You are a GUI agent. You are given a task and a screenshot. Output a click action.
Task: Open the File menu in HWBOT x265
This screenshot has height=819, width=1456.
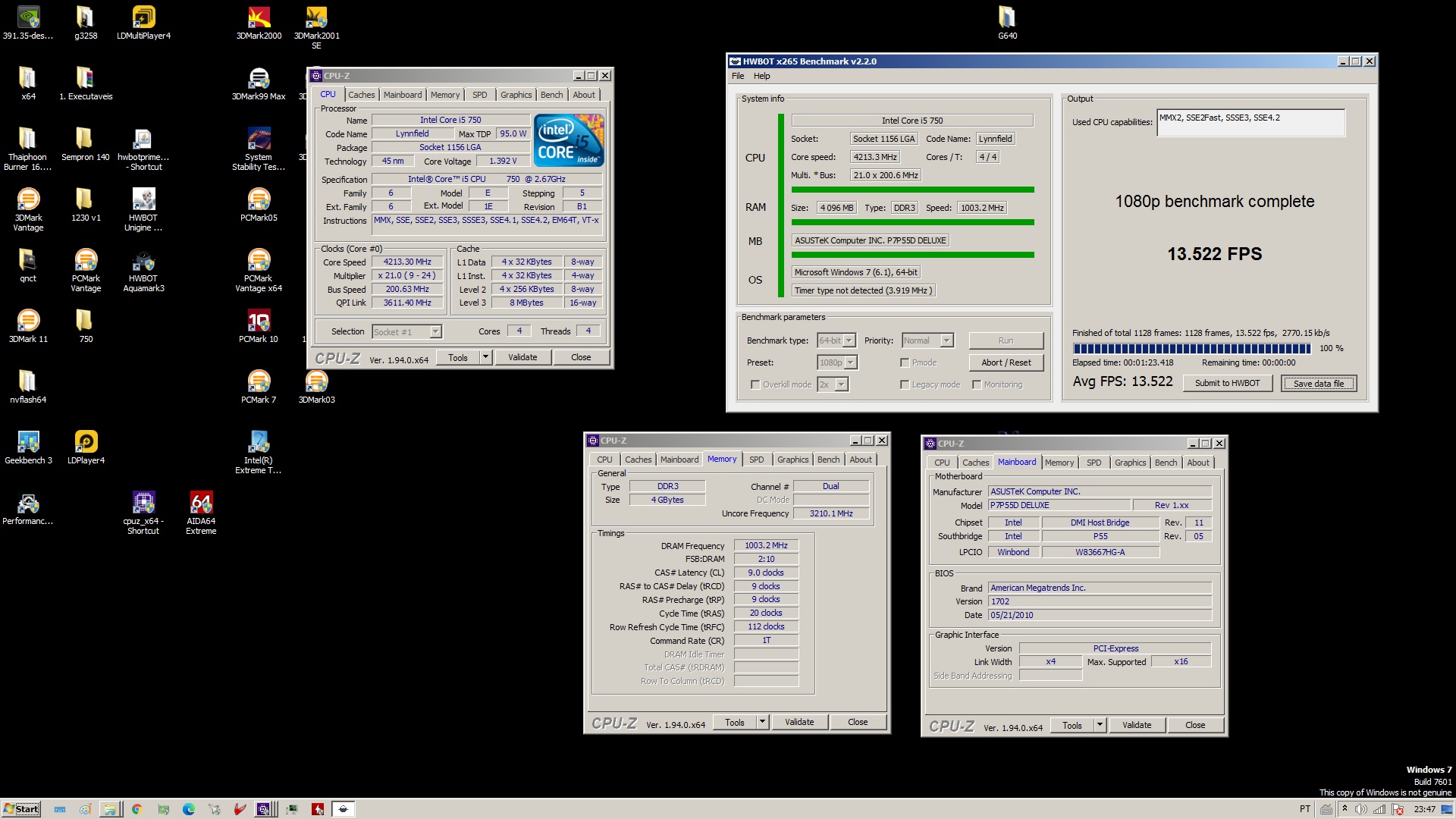click(738, 76)
